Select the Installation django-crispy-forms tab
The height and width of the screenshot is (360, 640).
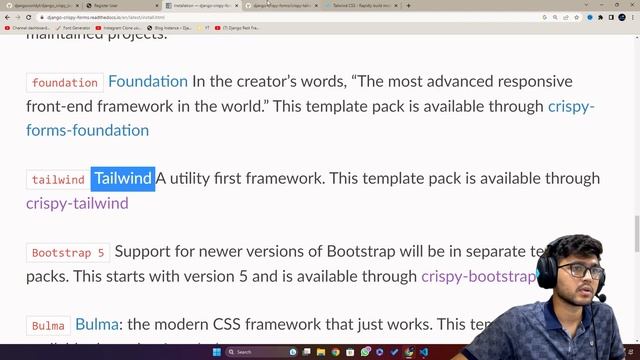point(202,6)
